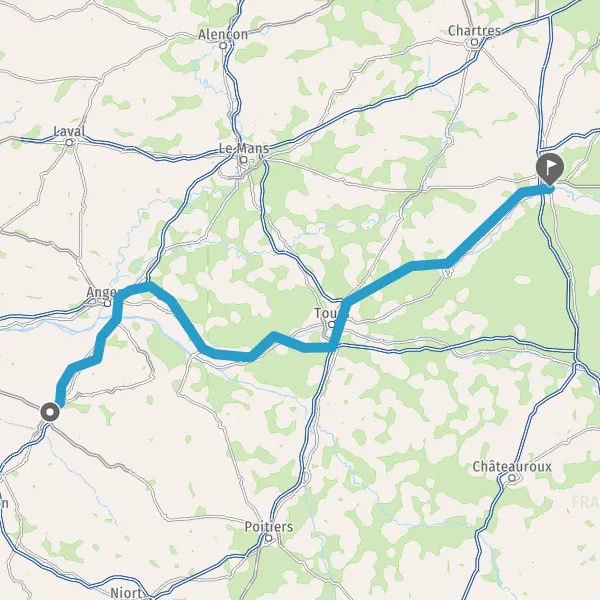This screenshot has width=600, height=600.
Task: Select the Laval city marker
Action: 69,143
